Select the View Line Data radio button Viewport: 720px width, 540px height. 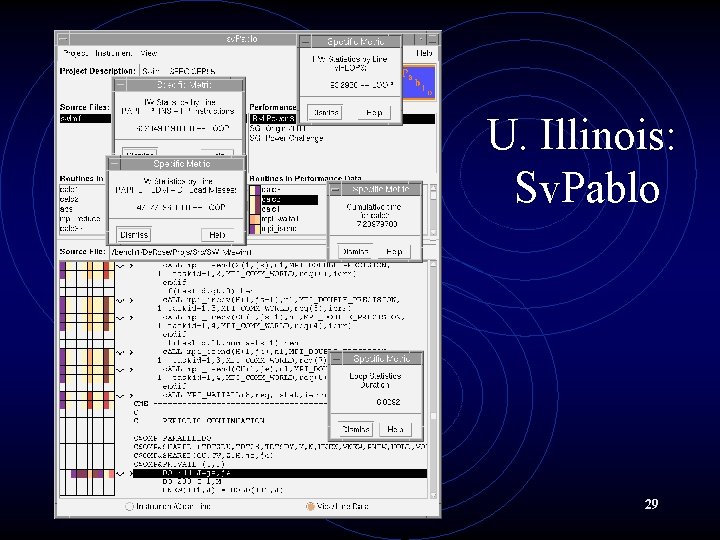(x=310, y=506)
